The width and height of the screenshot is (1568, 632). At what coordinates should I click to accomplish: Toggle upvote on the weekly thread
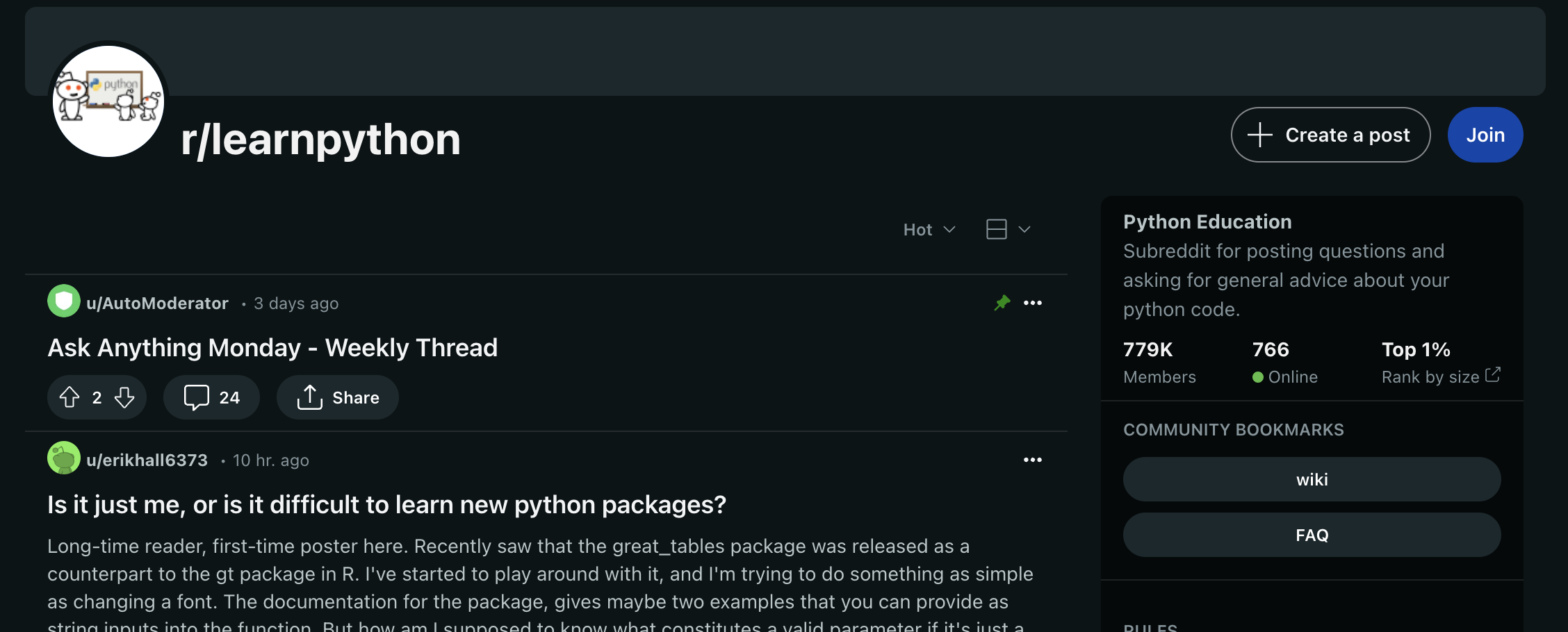click(69, 397)
